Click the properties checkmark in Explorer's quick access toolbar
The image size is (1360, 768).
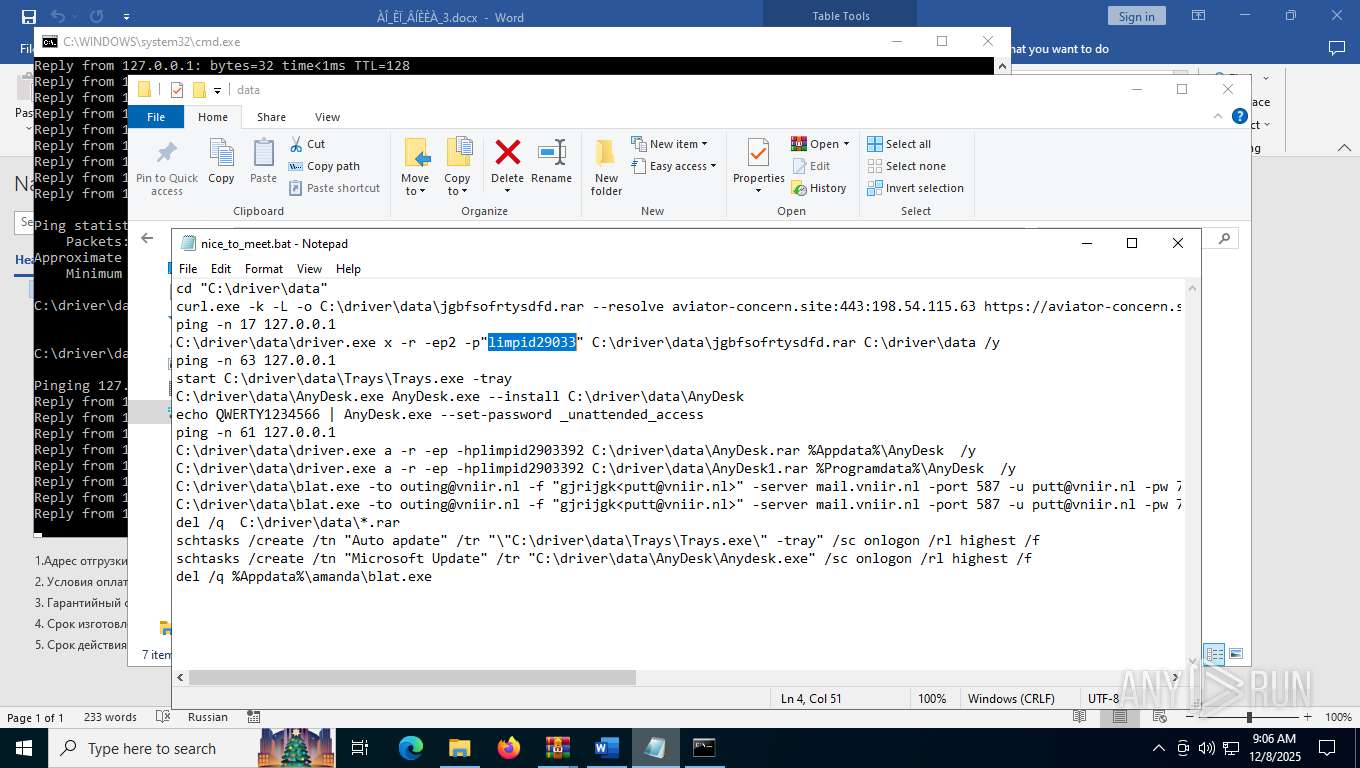[177, 90]
